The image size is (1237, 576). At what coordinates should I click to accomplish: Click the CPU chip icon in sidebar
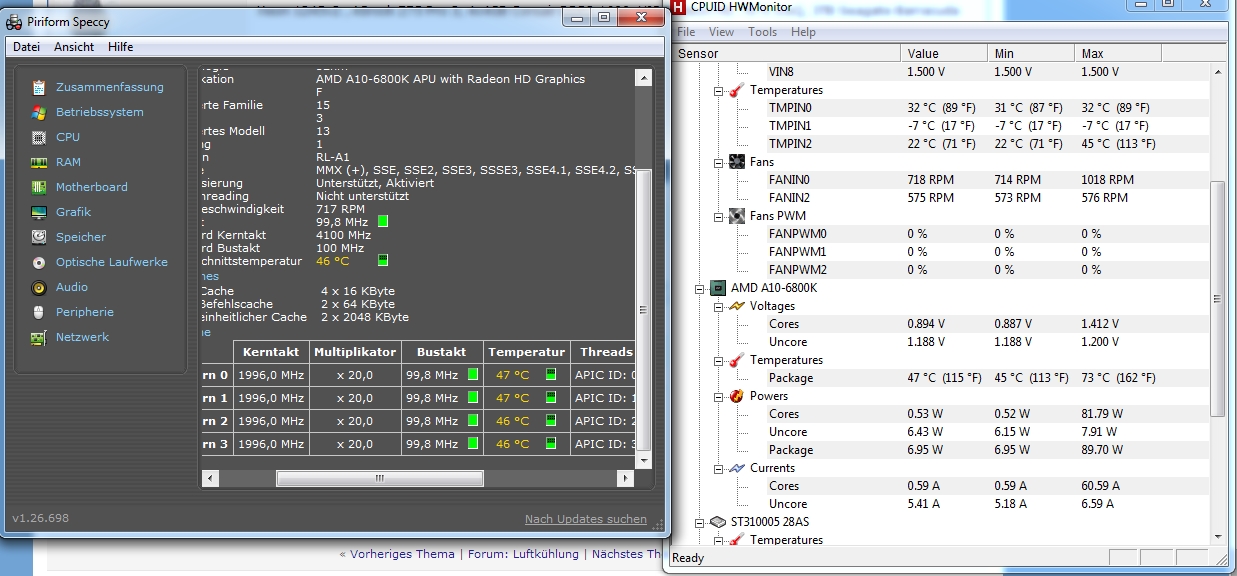pos(39,137)
